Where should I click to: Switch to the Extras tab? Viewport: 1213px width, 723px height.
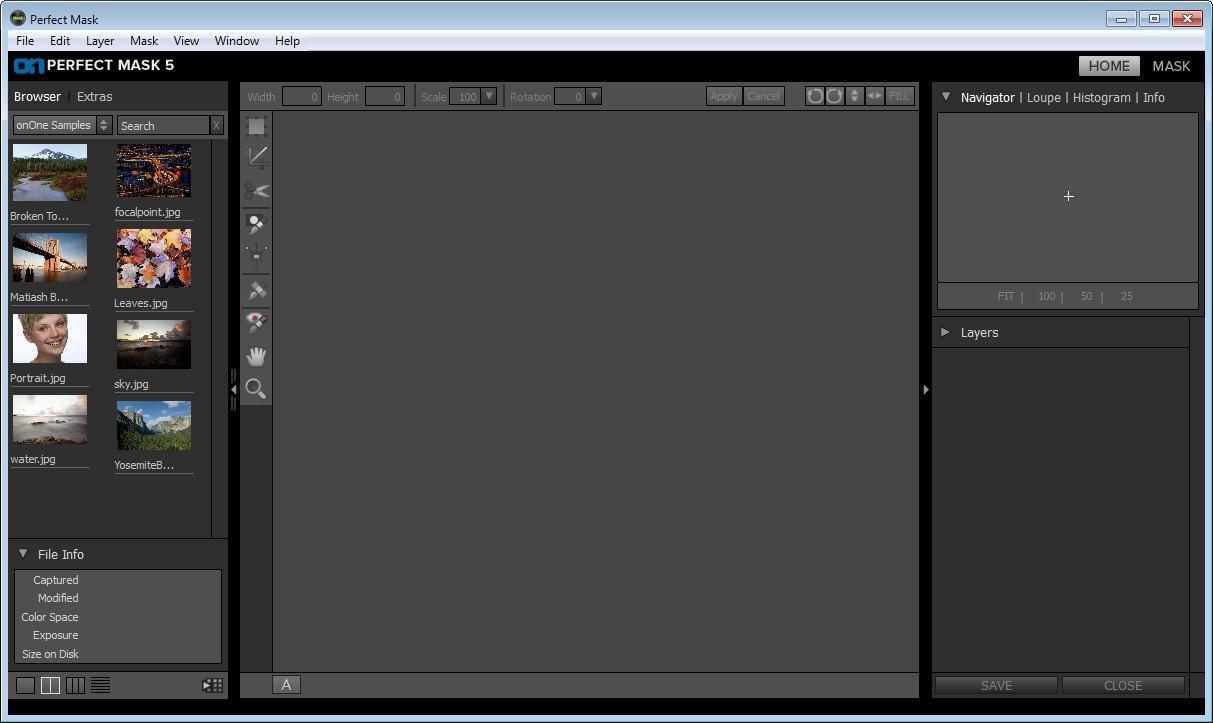[94, 96]
